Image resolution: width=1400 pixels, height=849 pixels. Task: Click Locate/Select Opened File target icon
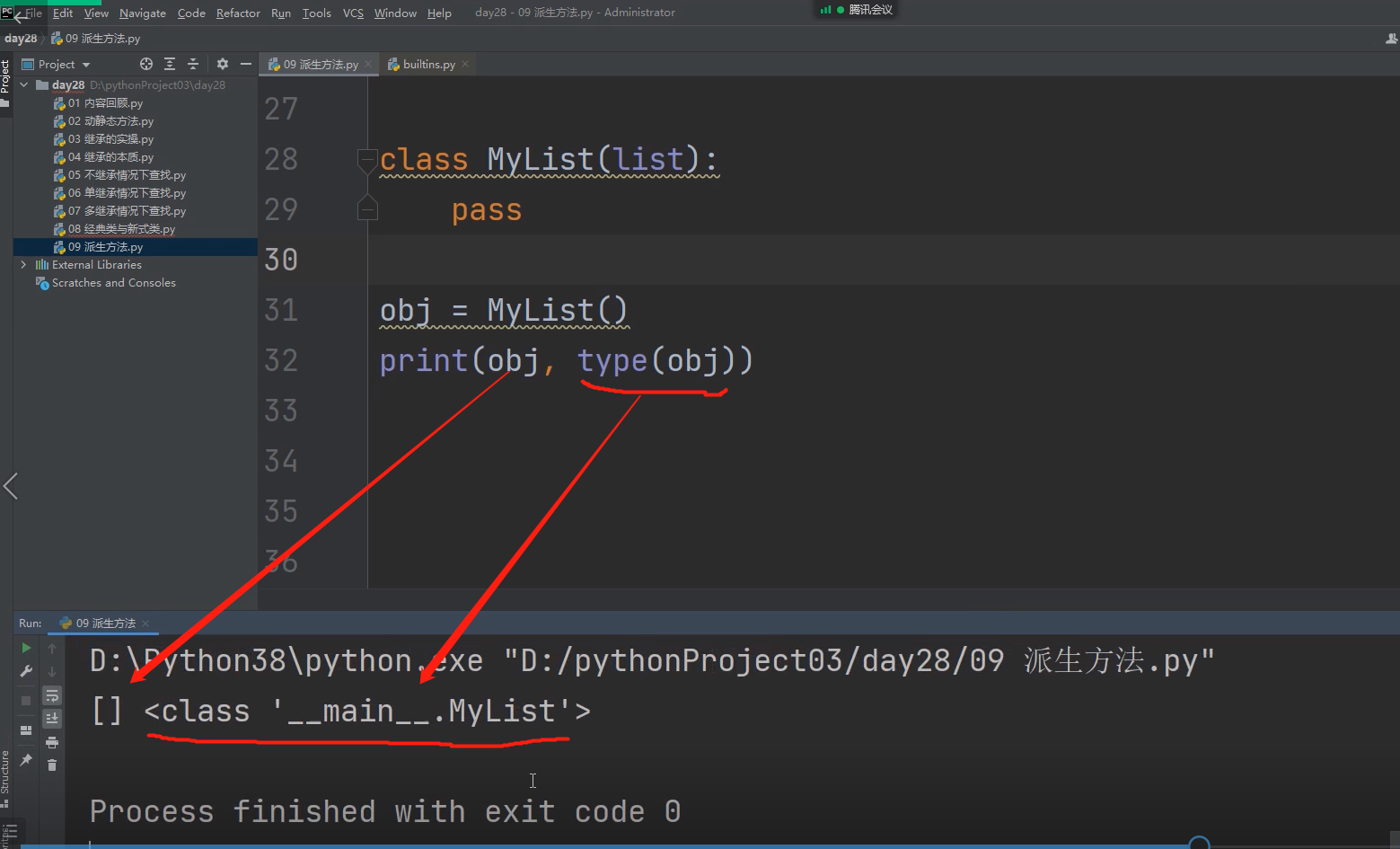point(146,64)
